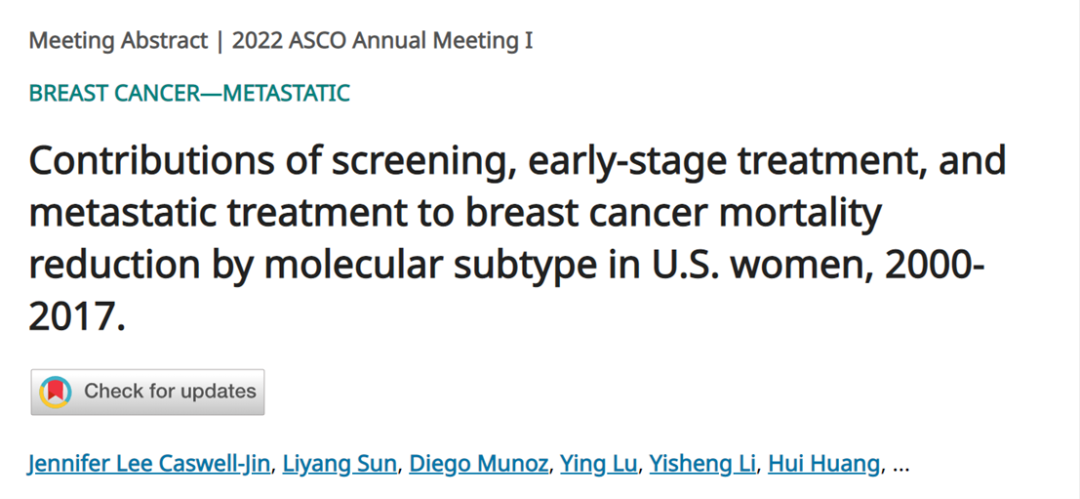Click '2017.' at the title's end

(x=77, y=318)
